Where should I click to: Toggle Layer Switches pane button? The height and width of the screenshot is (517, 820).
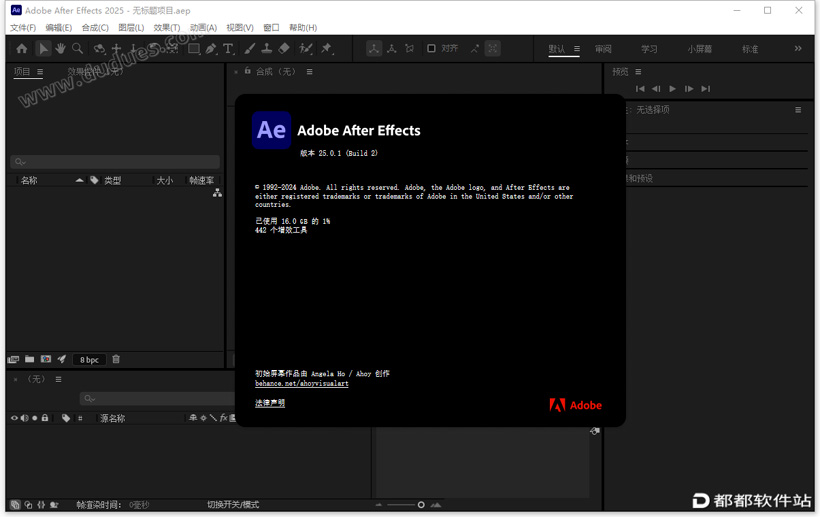[15, 505]
